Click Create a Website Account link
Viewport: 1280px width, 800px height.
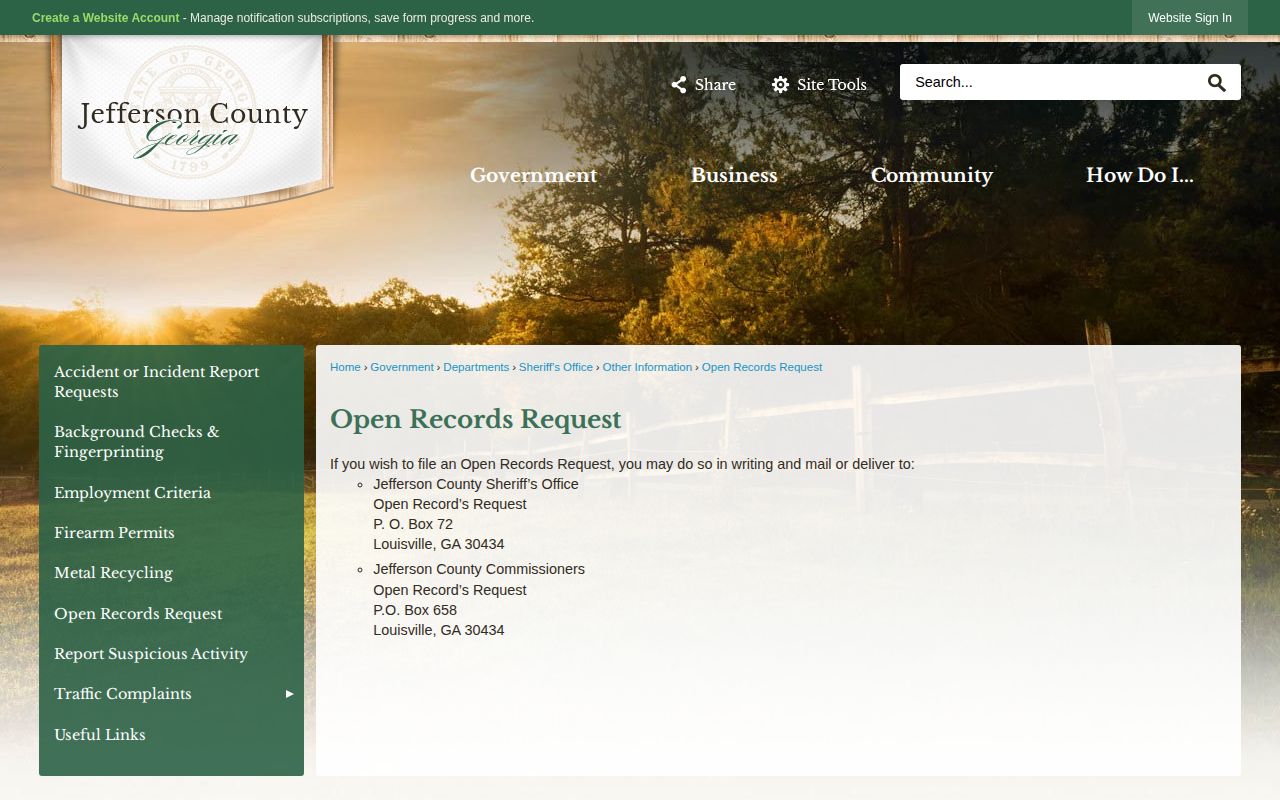[106, 18]
